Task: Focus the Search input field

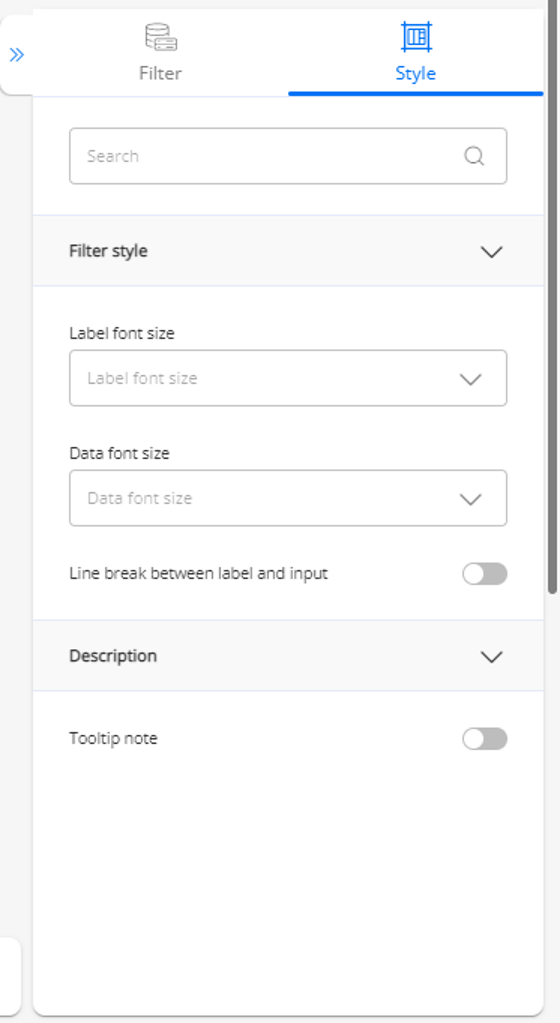Action: coord(288,156)
